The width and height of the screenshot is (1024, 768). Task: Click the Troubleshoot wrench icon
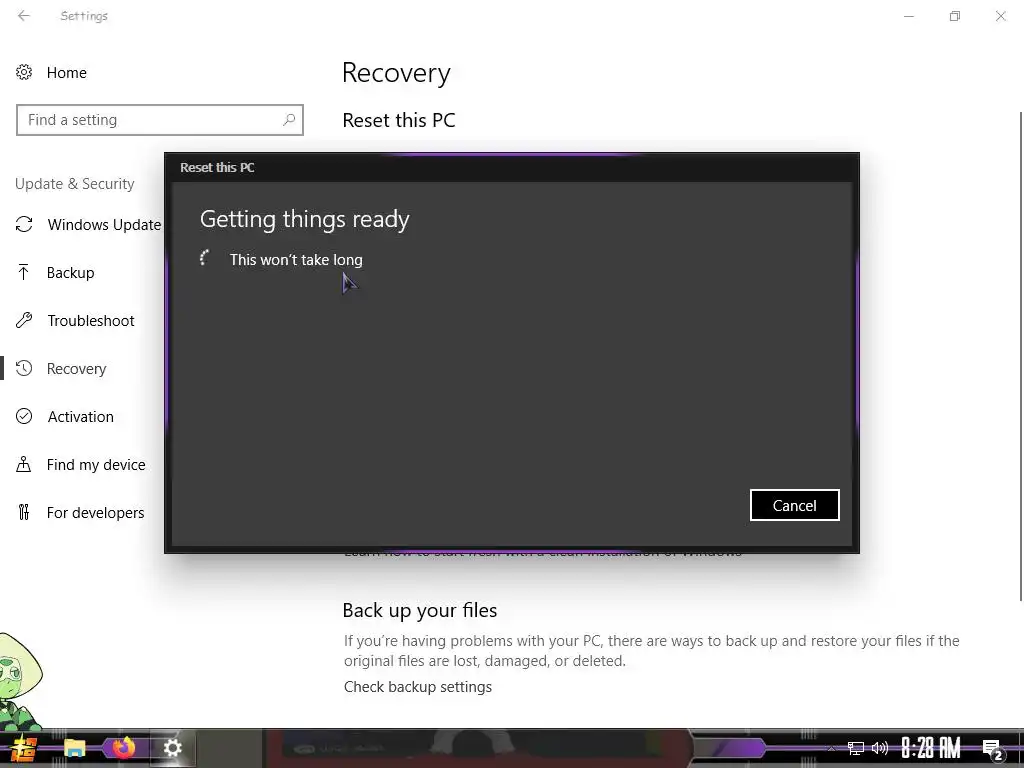click(24, 321)
